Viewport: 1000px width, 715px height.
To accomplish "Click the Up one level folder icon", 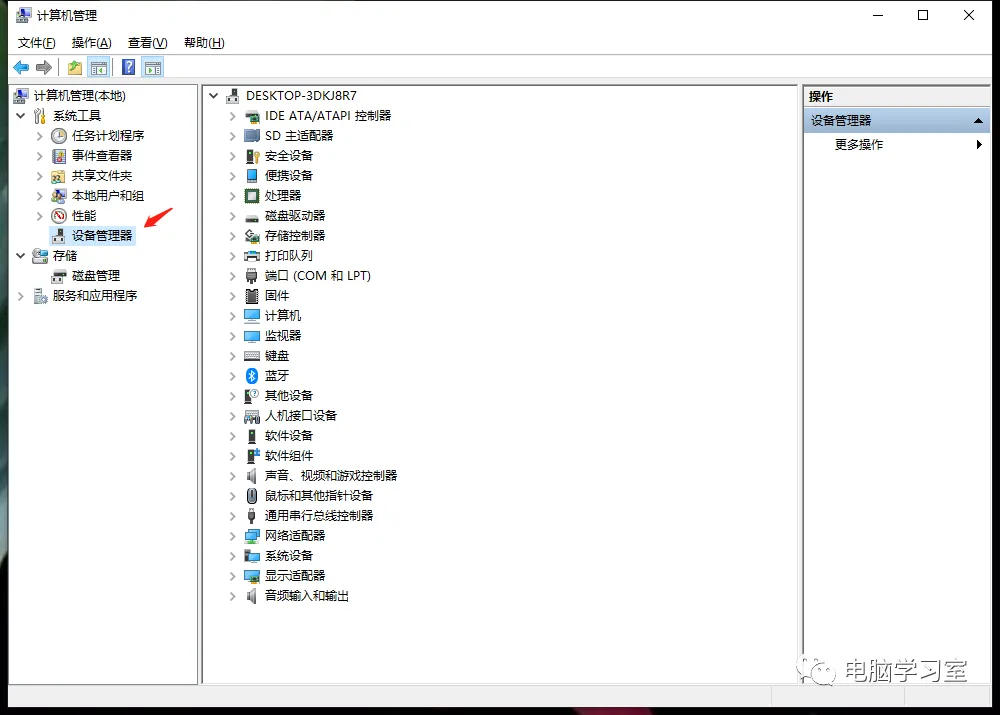I will click(x=75, y=68).
